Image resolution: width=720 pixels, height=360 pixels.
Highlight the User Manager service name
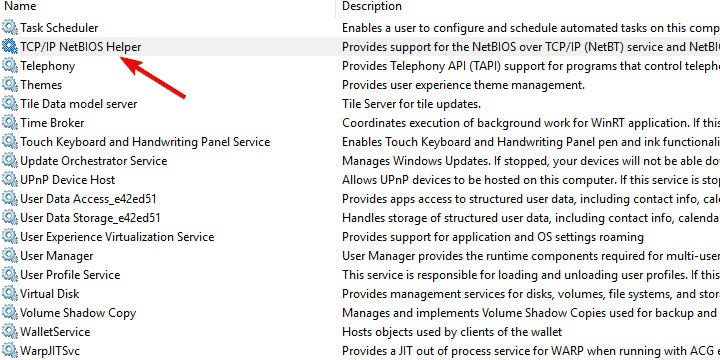pos(56,256)
